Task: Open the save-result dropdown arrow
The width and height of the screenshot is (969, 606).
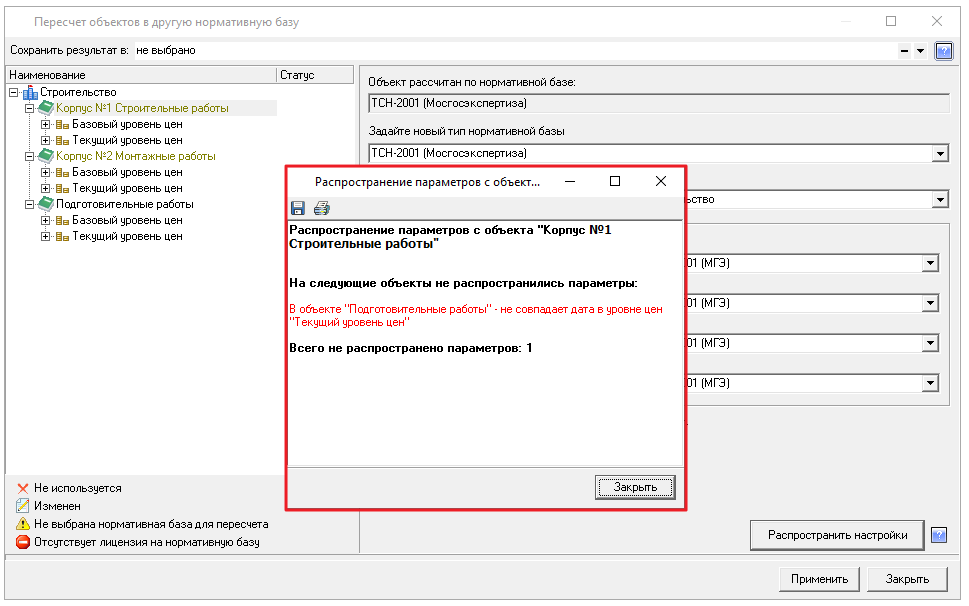Action: [x=920, y=51]
